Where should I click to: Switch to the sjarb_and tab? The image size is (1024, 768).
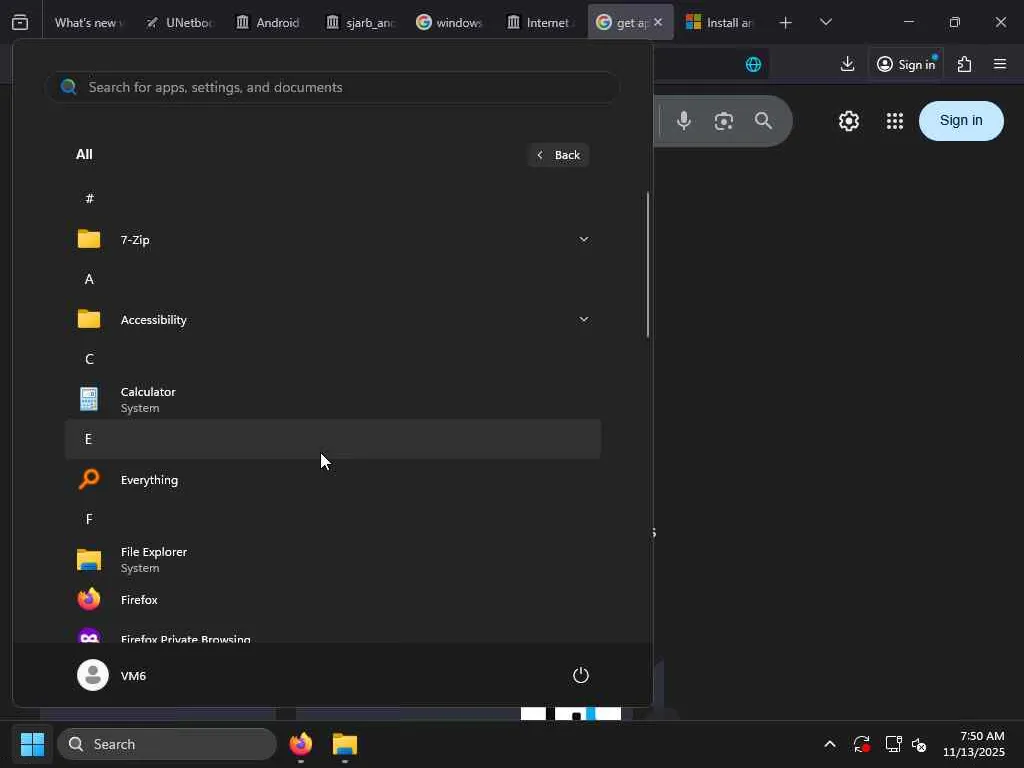360,22
